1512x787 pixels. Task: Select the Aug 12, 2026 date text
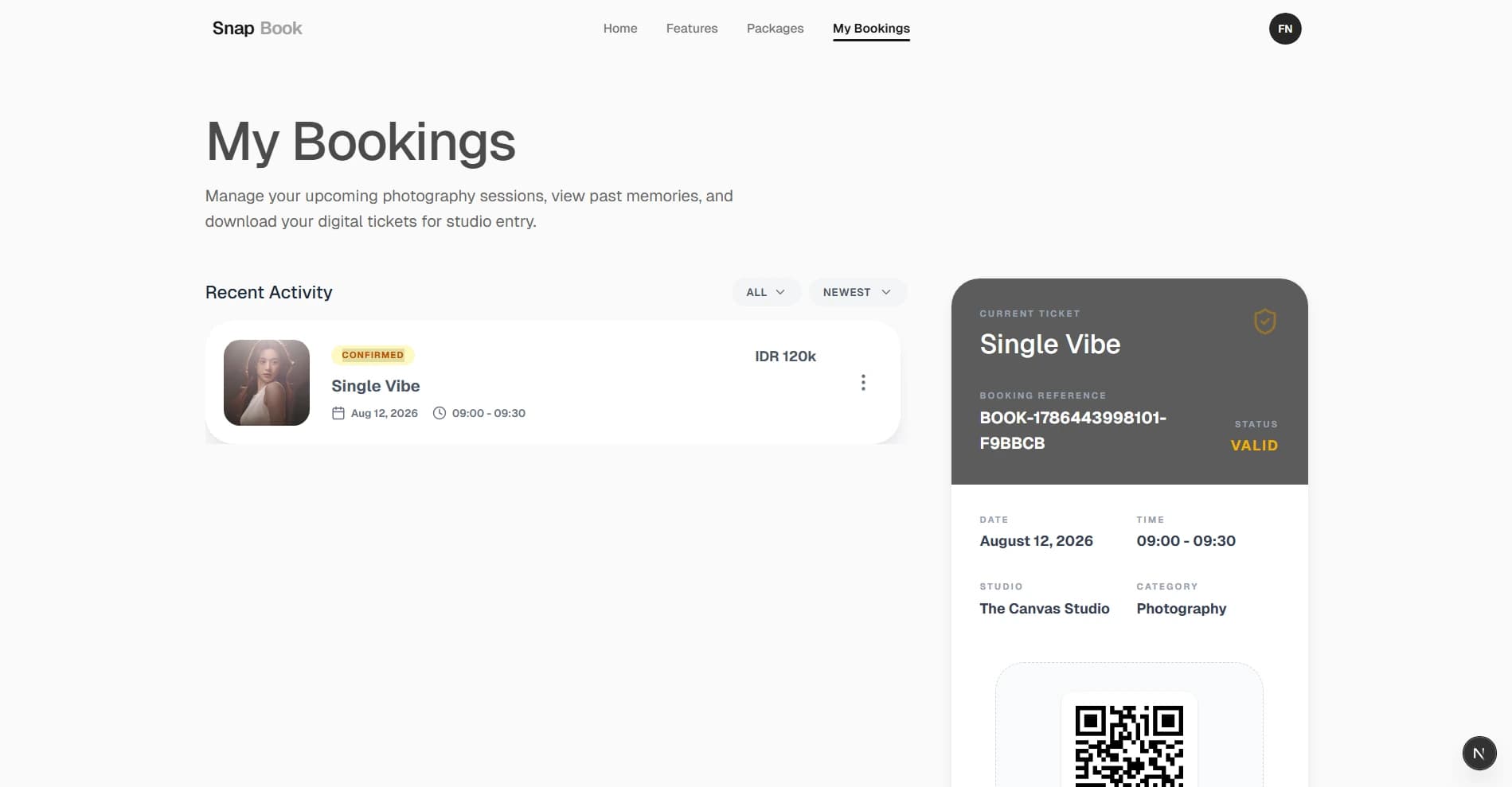[385, 413]
